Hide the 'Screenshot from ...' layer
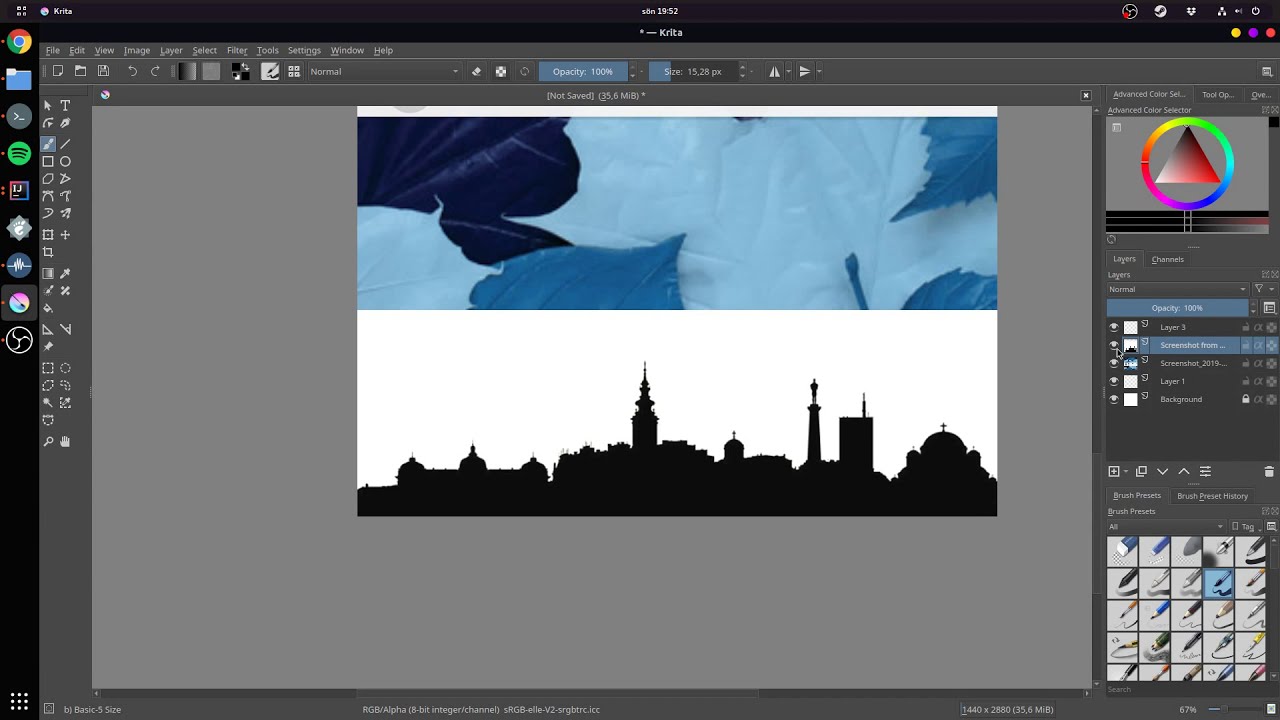Image resolution: width=1280 pixels, height=720 pixels. click(x=1114, y=345)
